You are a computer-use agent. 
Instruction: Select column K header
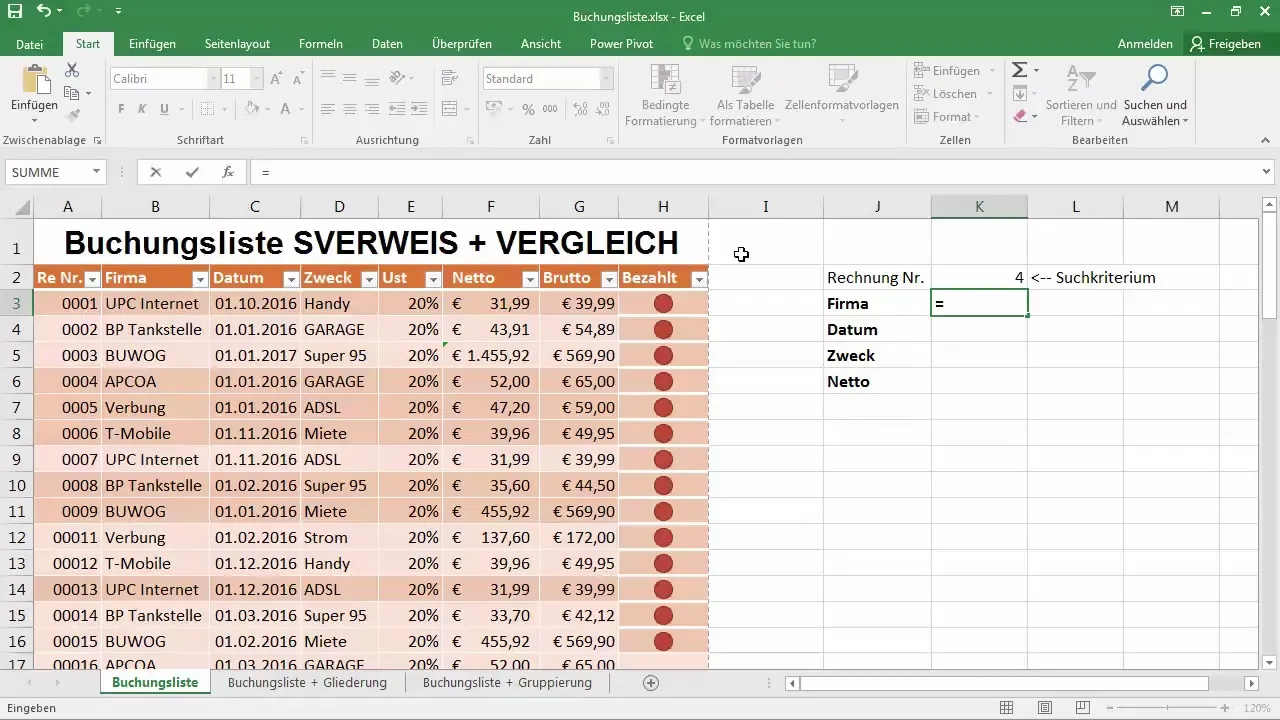coord(979,207)
